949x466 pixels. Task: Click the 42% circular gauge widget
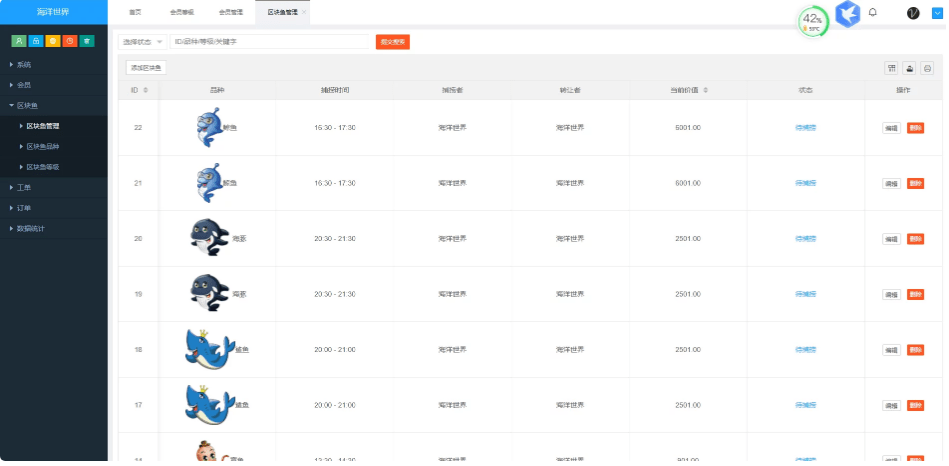click(813, 22)
